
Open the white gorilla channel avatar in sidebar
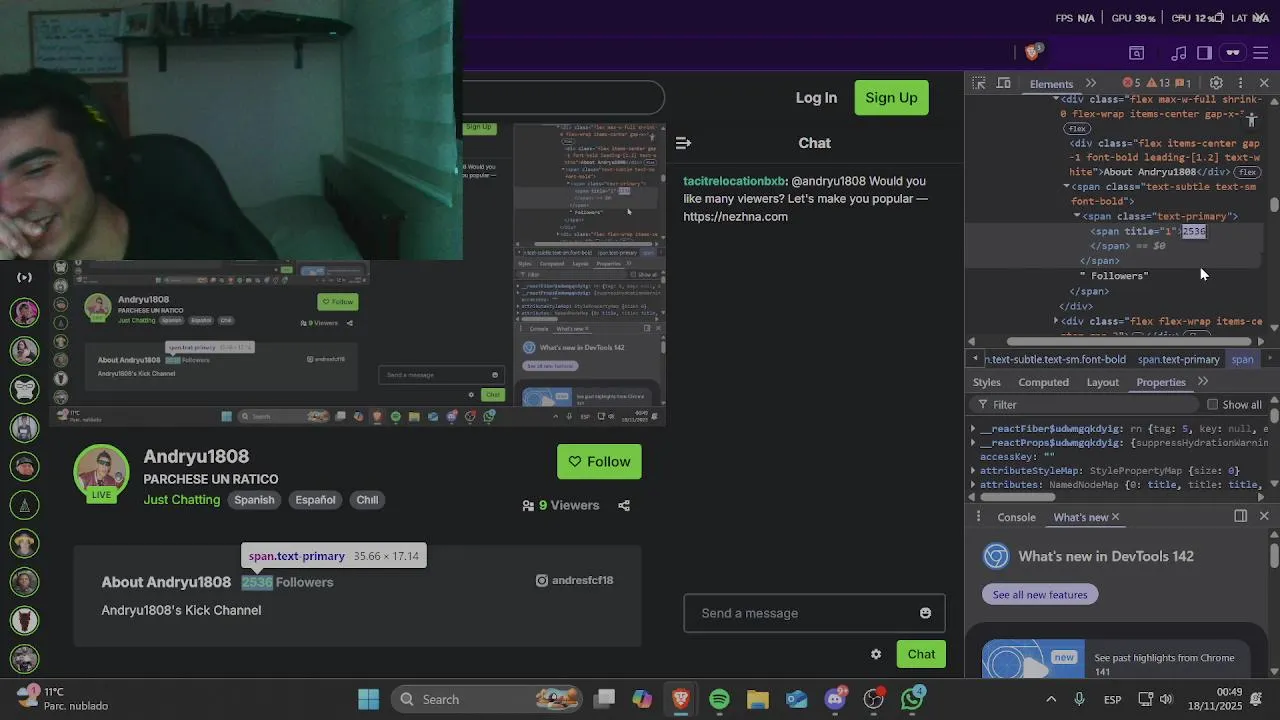coord(25,388)
